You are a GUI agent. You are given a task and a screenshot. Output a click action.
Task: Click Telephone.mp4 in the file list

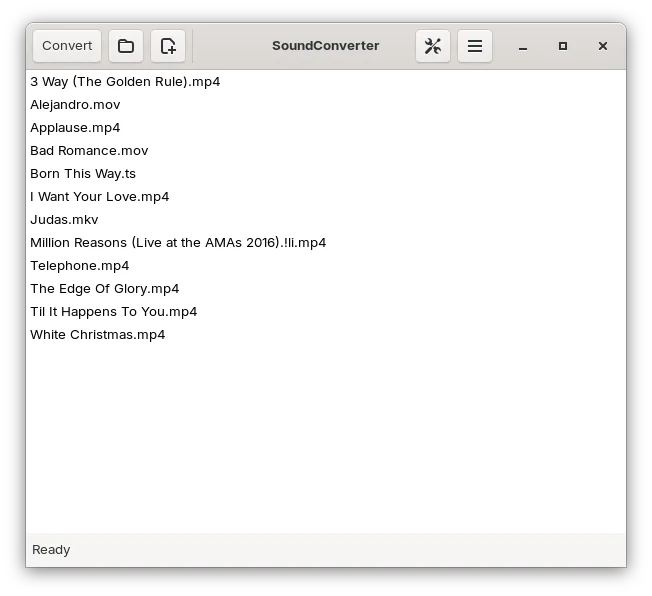(x=80, y=266)
